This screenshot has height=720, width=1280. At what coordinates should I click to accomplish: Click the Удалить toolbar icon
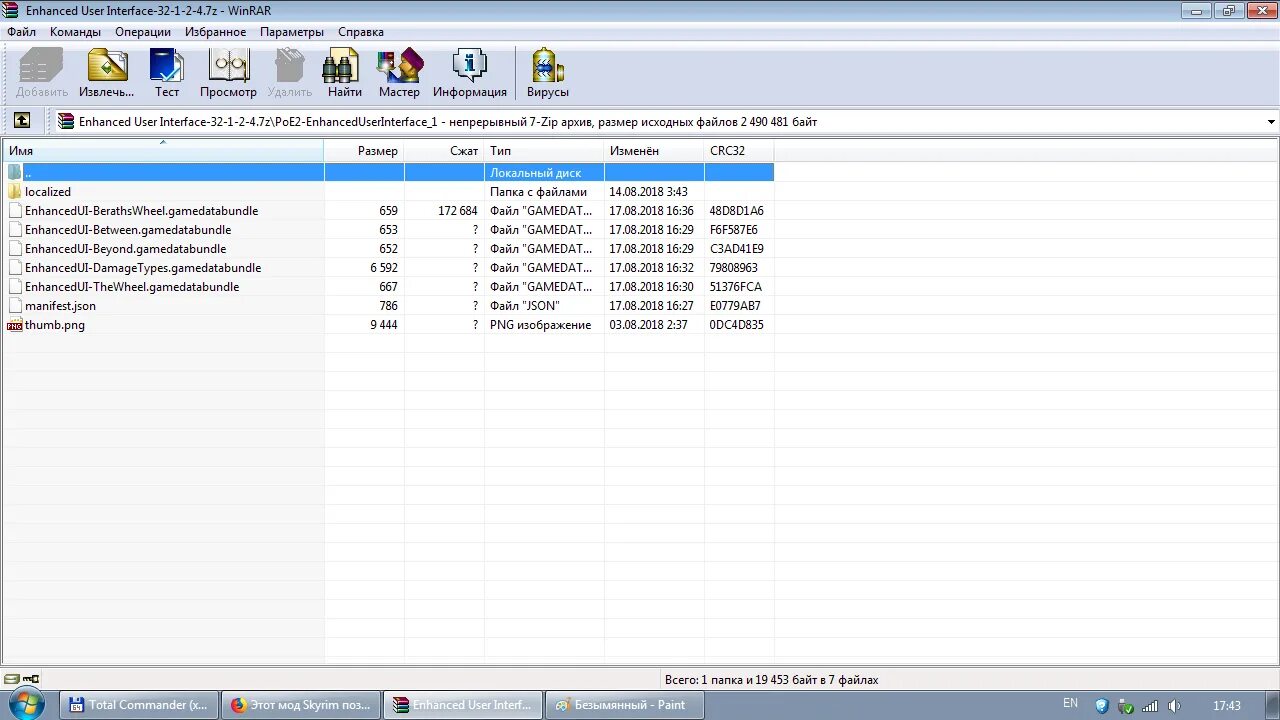click(290, 73)
